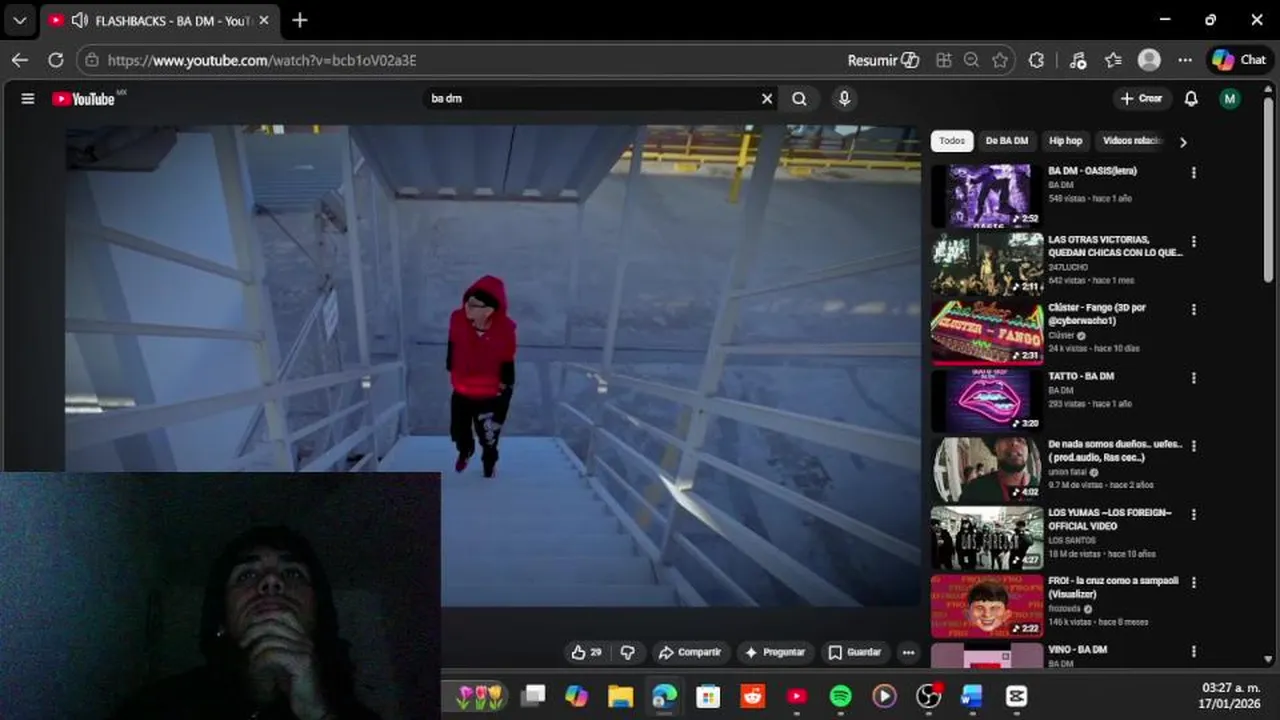Image resolution: width=1280 pixels, height=720 pixels.
Task: Open a new browser tab
Action: point(300,20)
